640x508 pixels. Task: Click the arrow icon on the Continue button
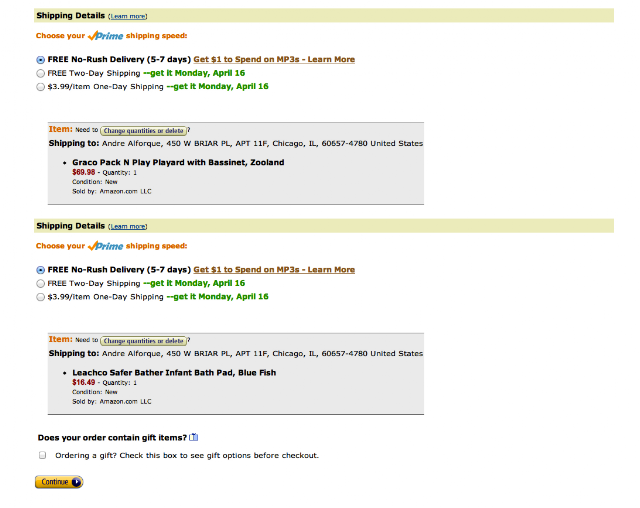pyautogui.click(x=76, y=482)
